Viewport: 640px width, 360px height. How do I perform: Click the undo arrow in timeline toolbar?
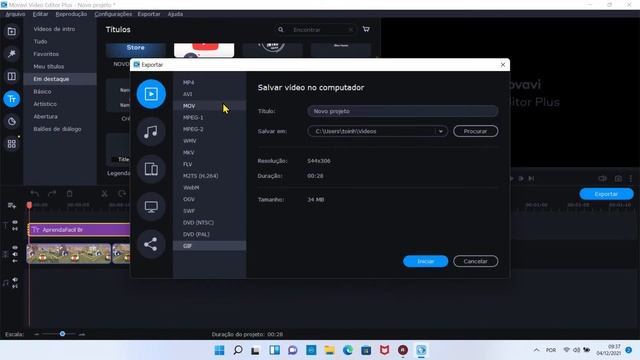pyautogui.click(x=35, y=193)
